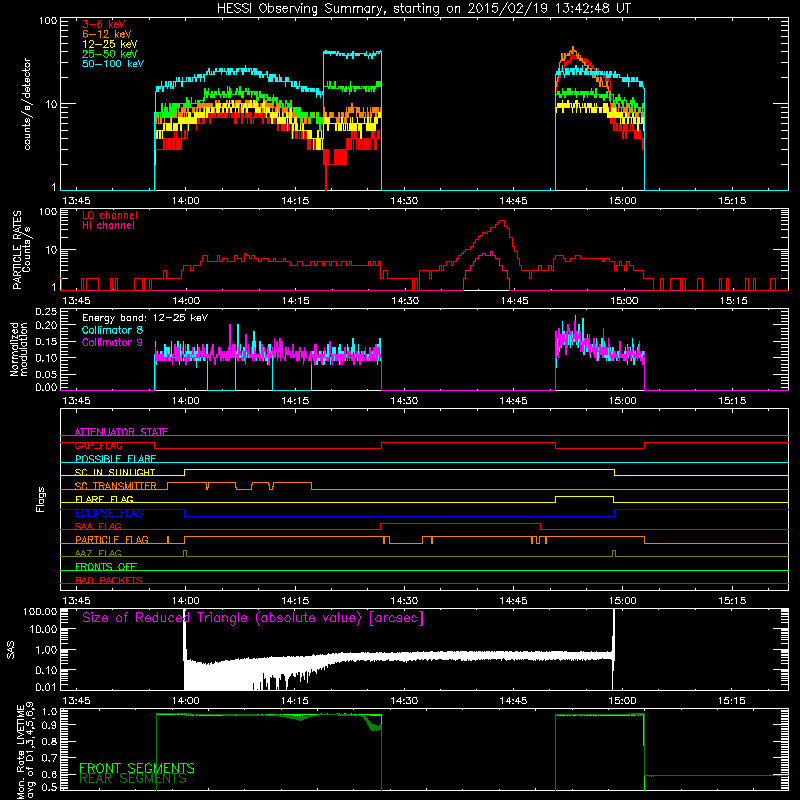
Task: Select the green 25-50 keV legend entry
Action: click(x=110, y=54)
